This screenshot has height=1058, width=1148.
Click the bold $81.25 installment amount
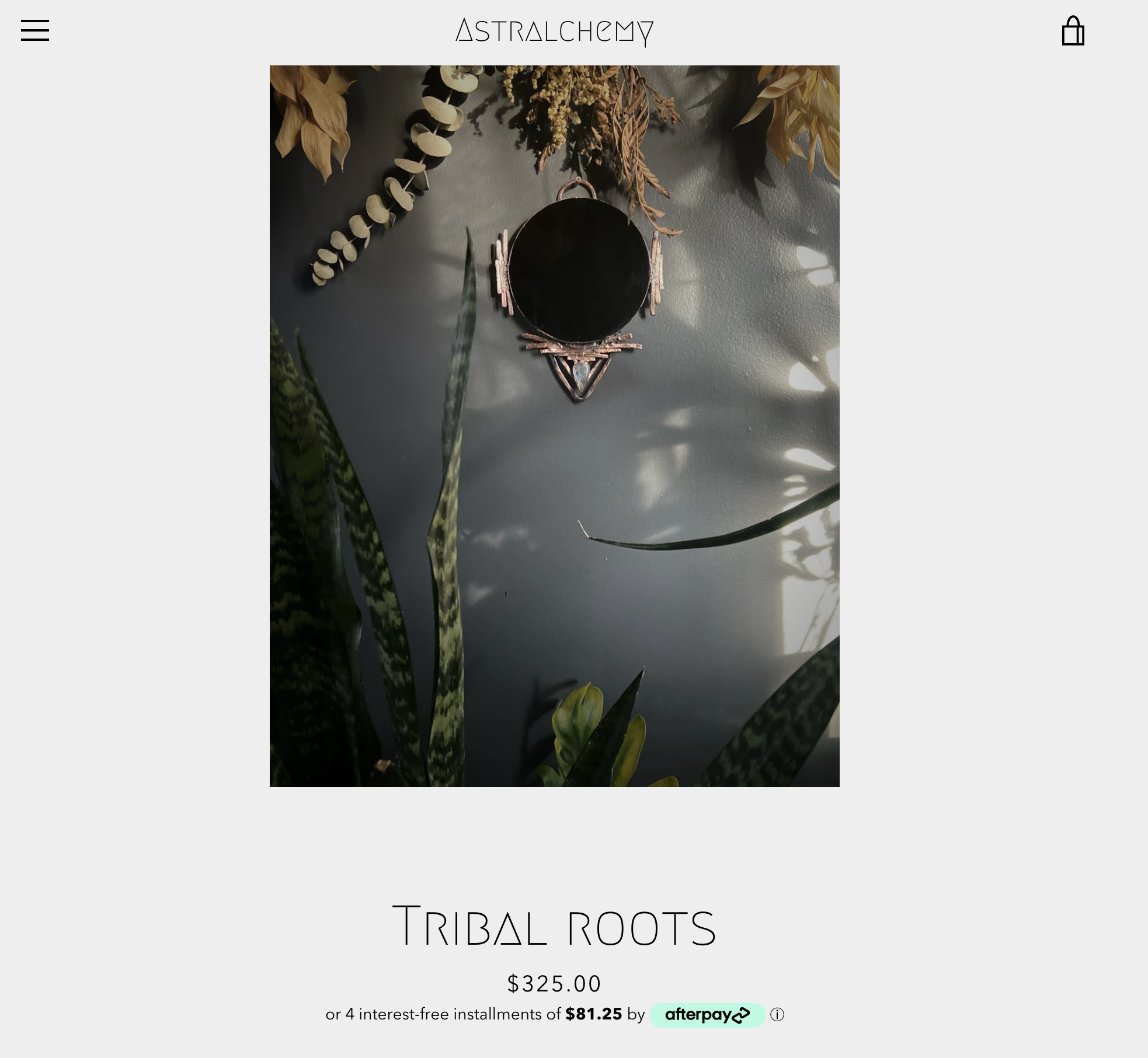(x=593, y=1014)
